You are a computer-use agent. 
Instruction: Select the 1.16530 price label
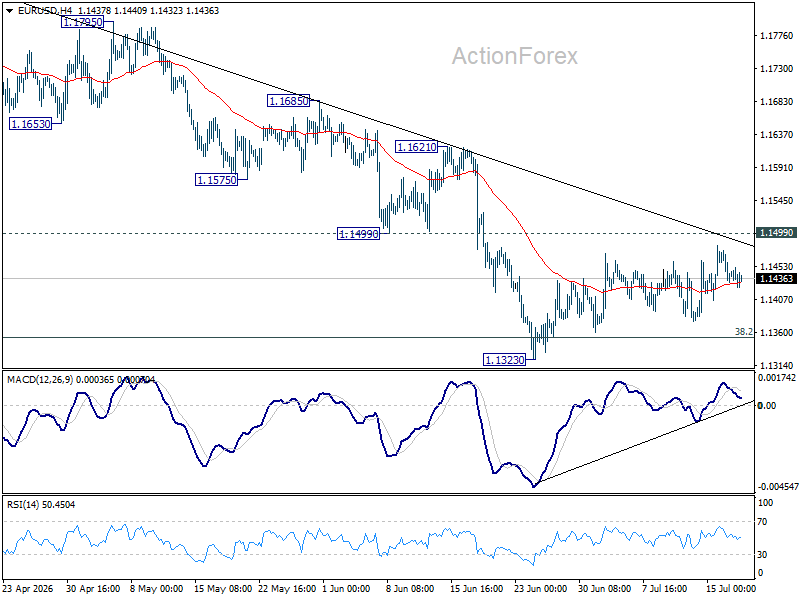(x=31, y=123)
